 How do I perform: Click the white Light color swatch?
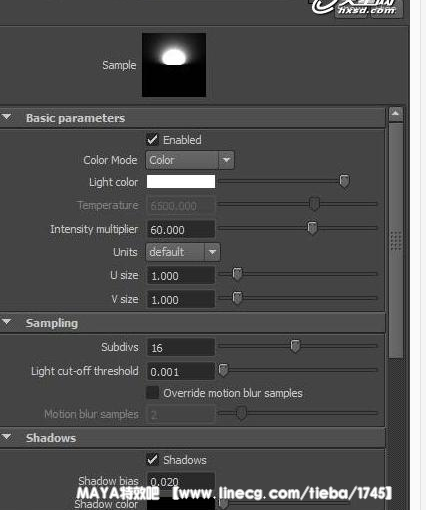click(x=181, y=182)
